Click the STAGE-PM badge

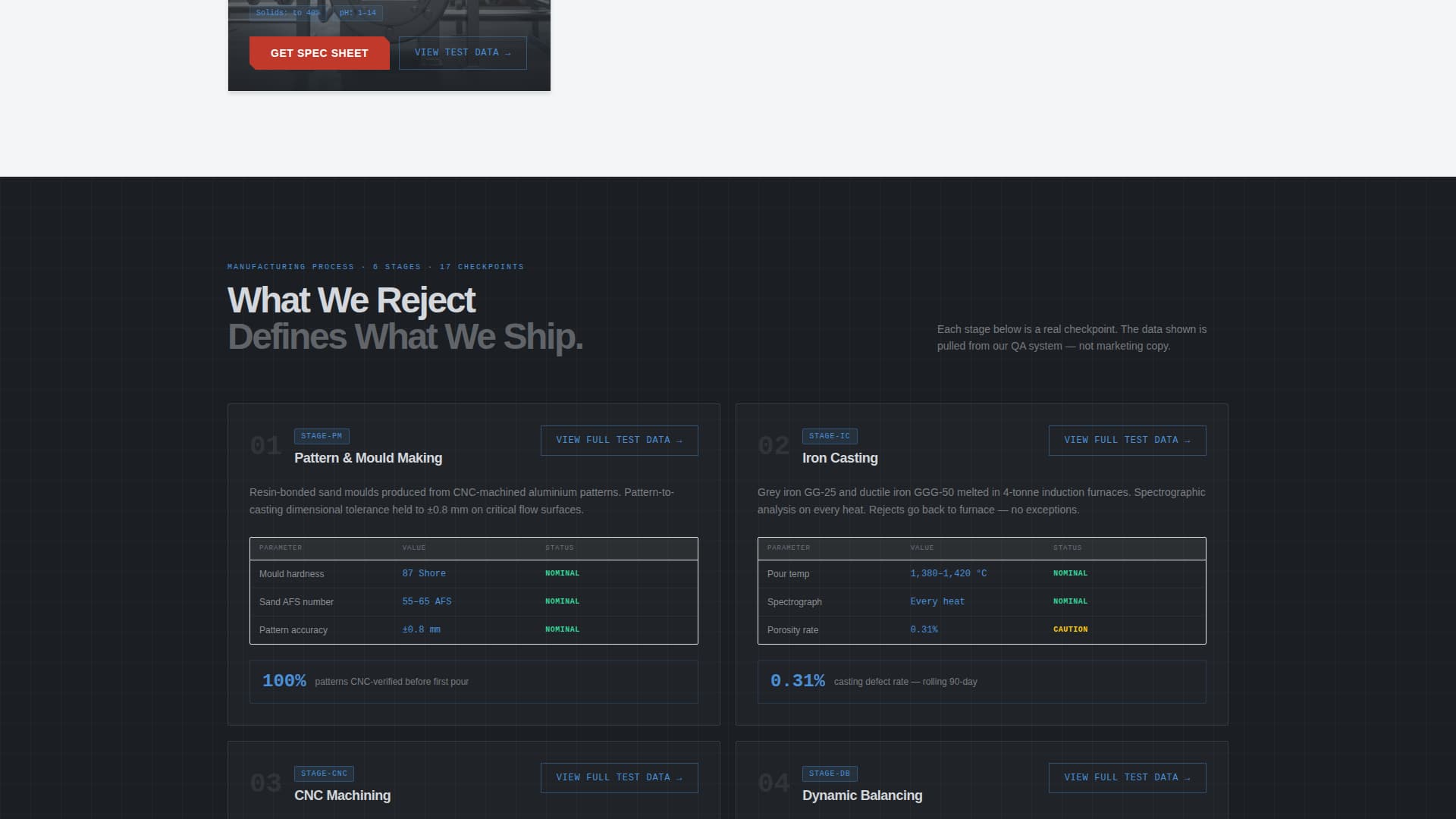coord(321,436)
